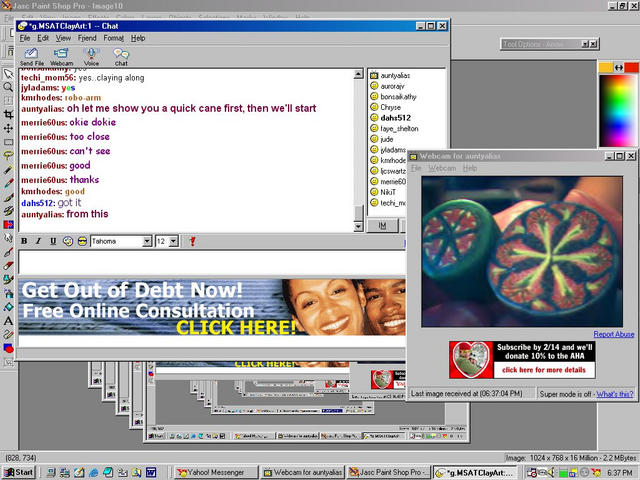Select the Arrow tool in Paint Shop Pro
This screenshot has height=480, width=640.
(8, 73)
